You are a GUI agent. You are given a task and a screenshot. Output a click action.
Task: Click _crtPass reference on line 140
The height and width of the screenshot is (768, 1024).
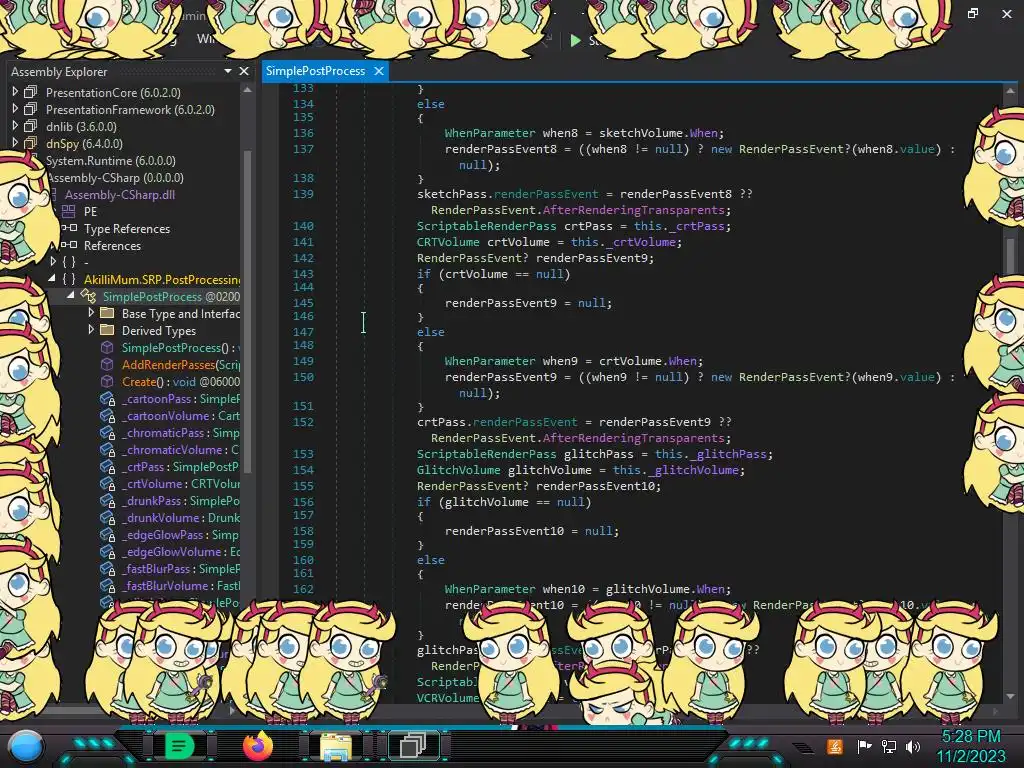click(x=696, y=226)
